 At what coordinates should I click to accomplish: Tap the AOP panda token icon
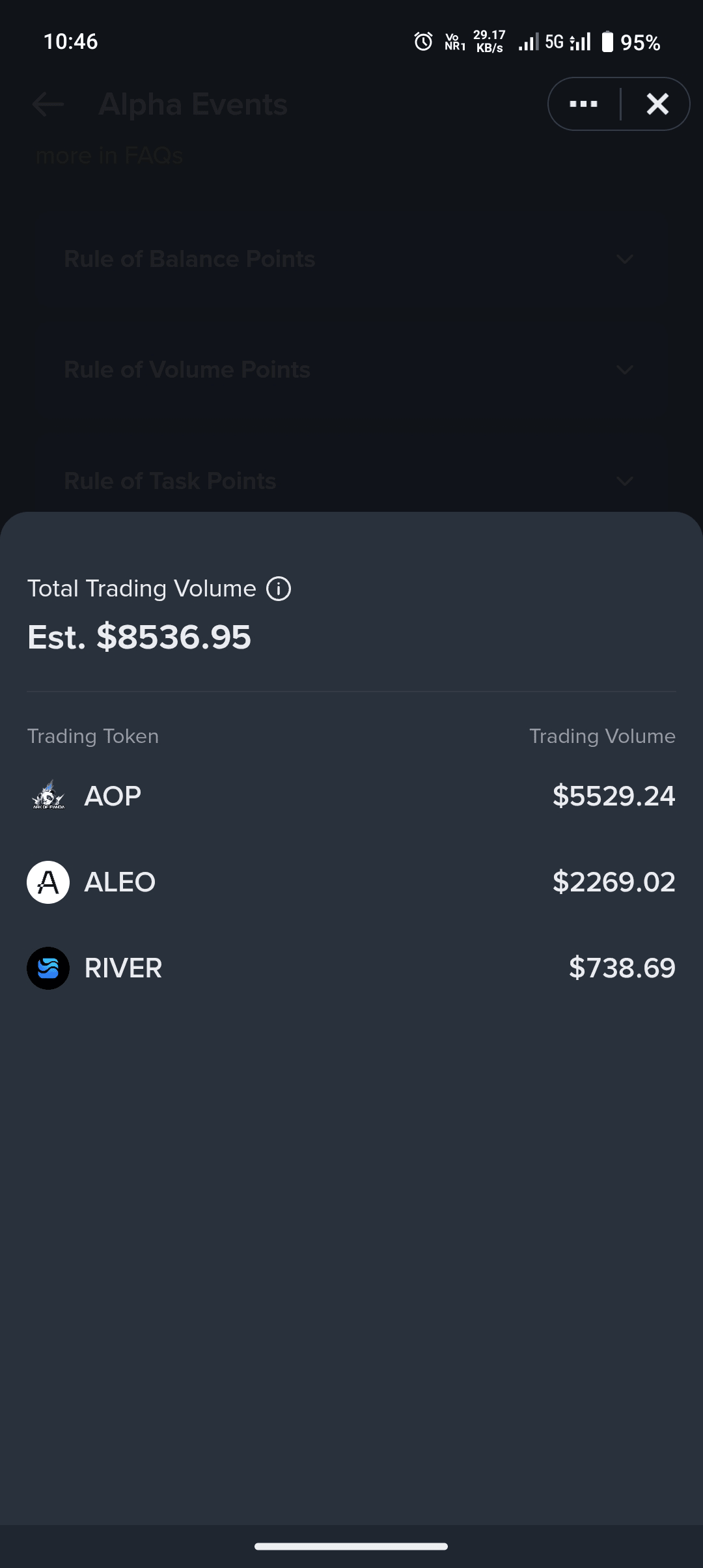[48, 796]
